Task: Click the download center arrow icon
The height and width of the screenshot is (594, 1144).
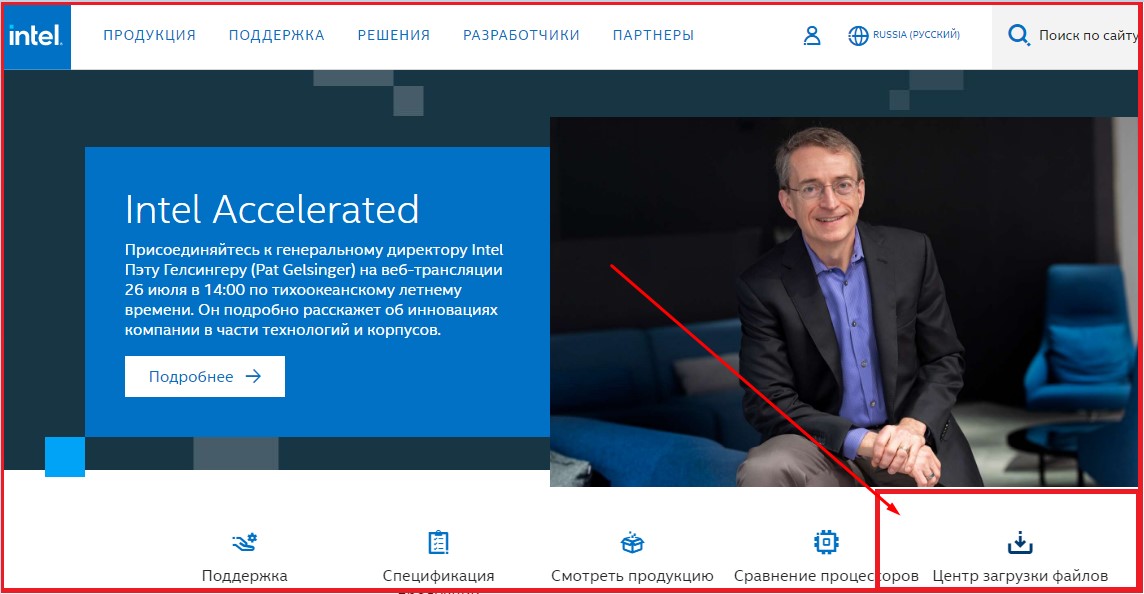Action: (1020, 543)
